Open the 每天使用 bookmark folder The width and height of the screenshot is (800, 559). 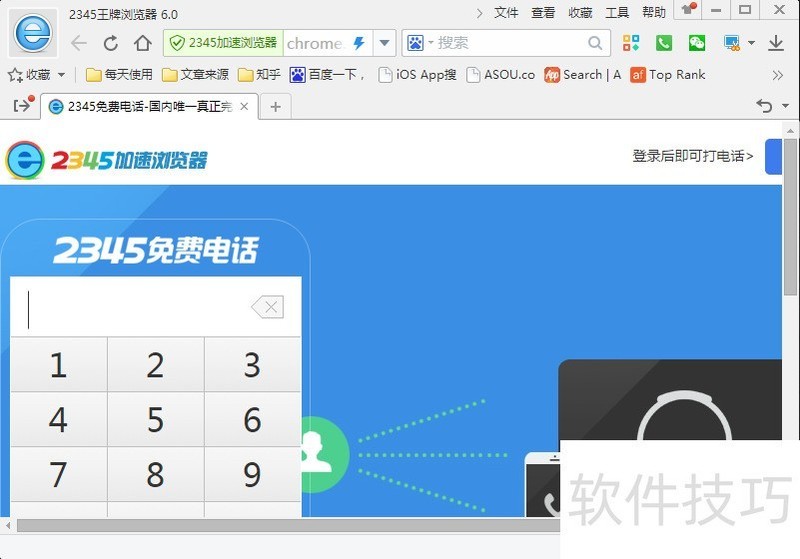click(x=119, y=75)
